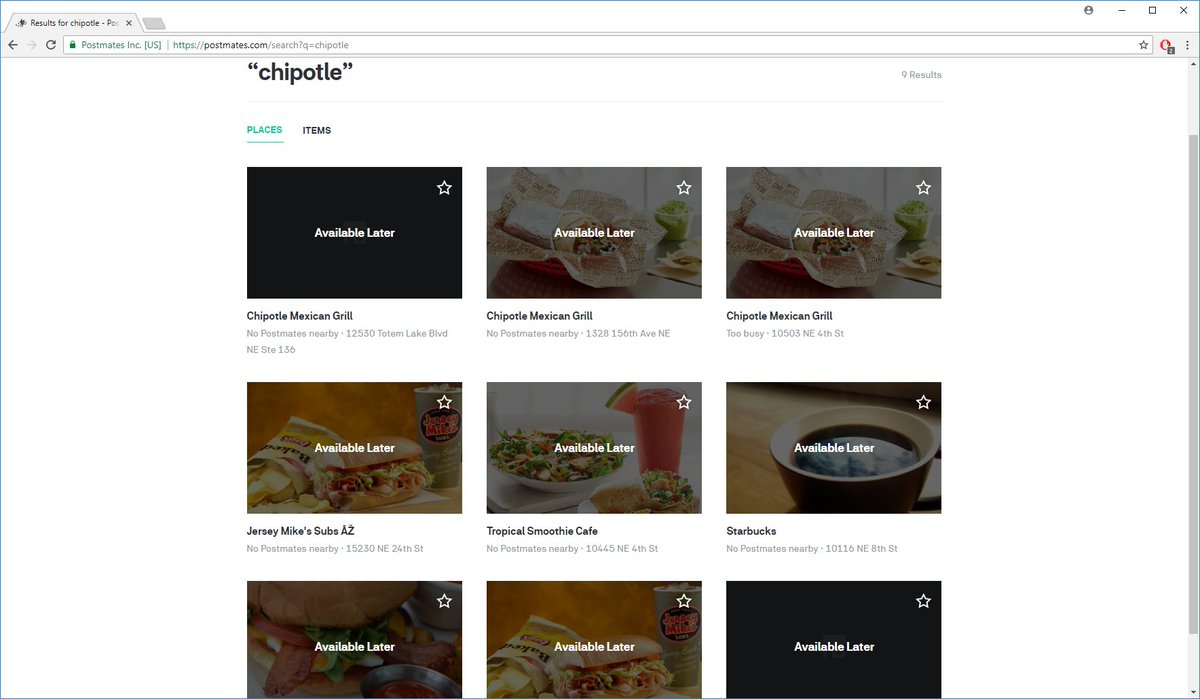Open Chipotle Mexican Grill link for Totem Lake Blvd

click(300, 316)
